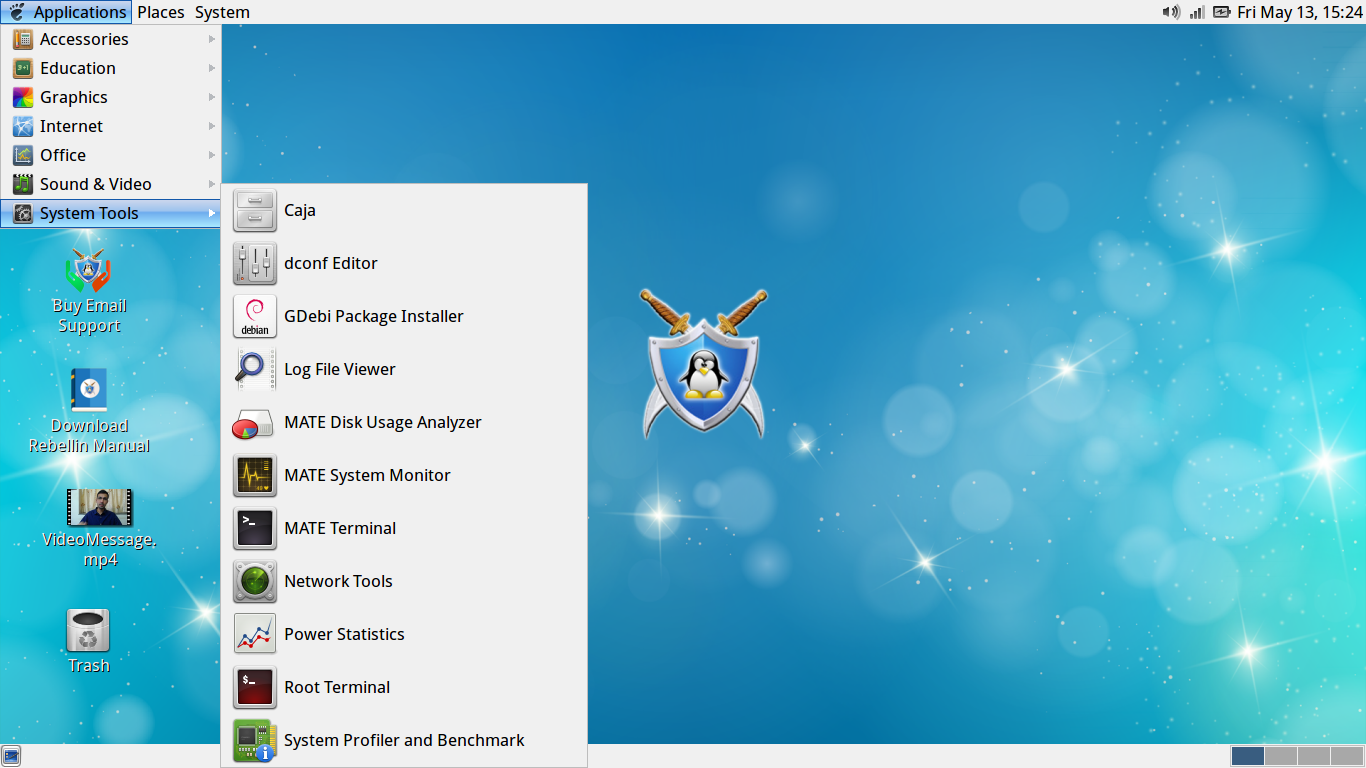The height and width of the screenshot is (768, 1366).
Task: Collapse System Tools submenu arrow
Action: tap(212, 214)
